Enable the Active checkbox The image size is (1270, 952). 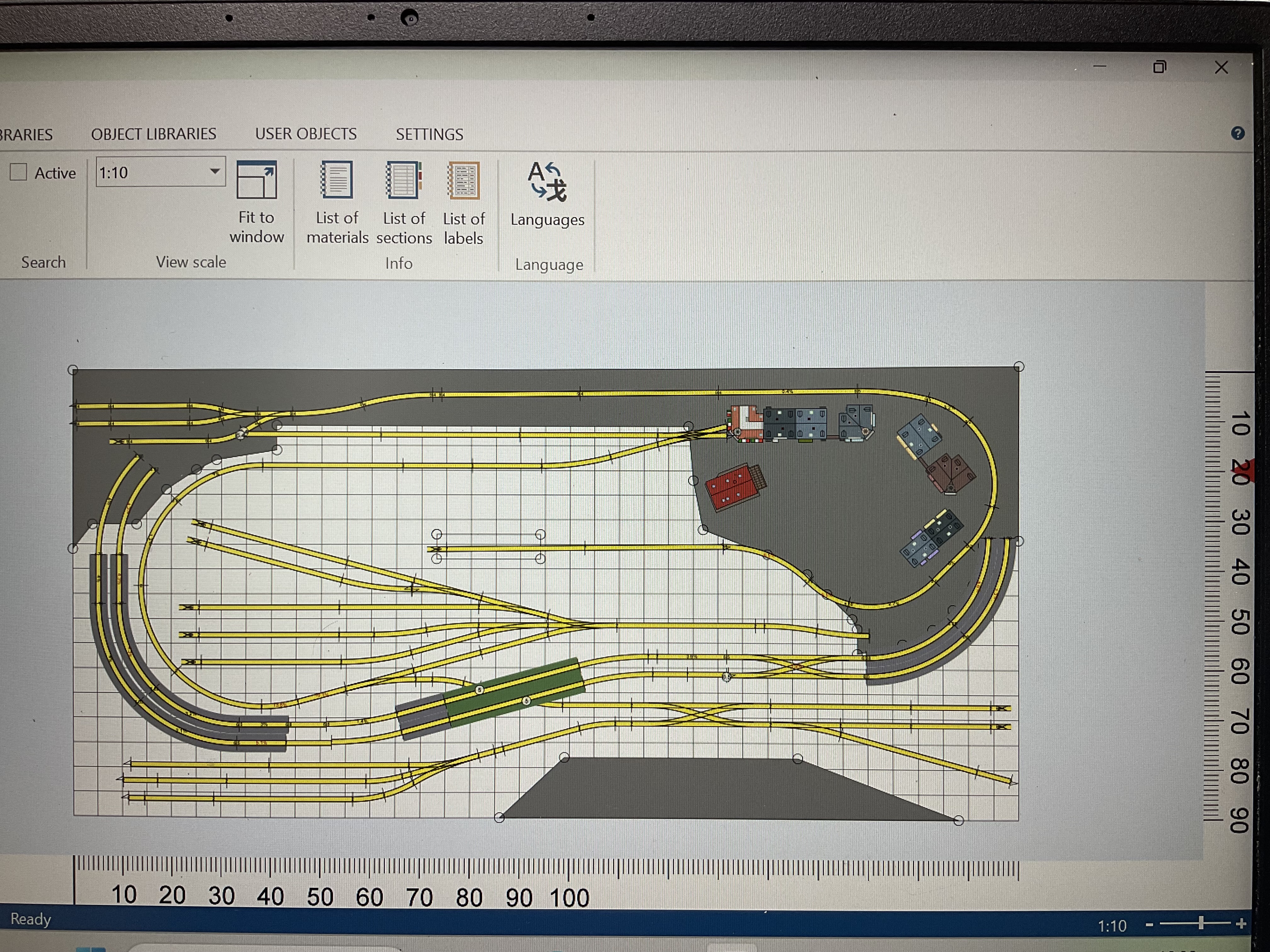click(18, 172)
